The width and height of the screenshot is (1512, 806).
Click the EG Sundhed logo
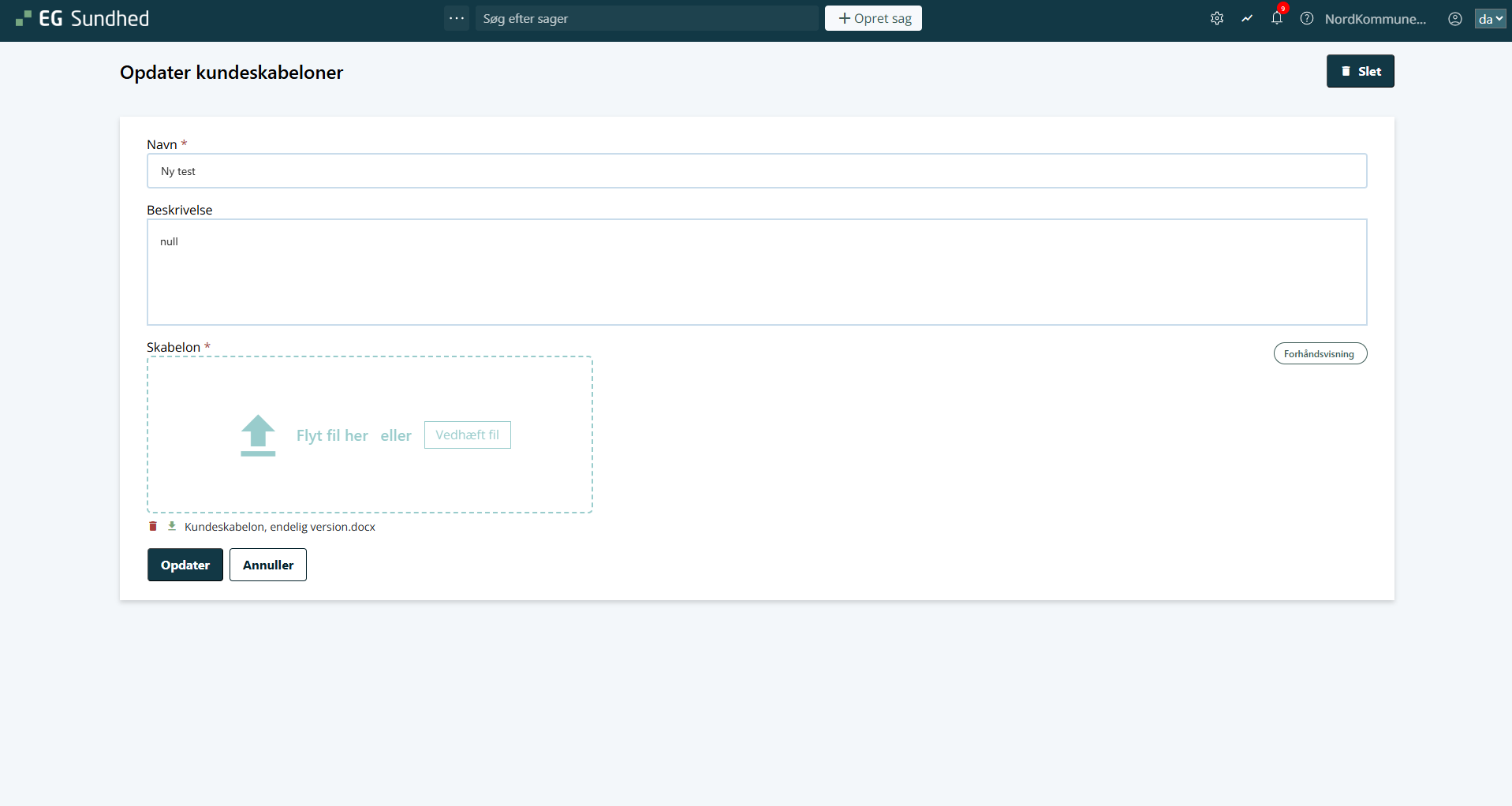(83, 19)
